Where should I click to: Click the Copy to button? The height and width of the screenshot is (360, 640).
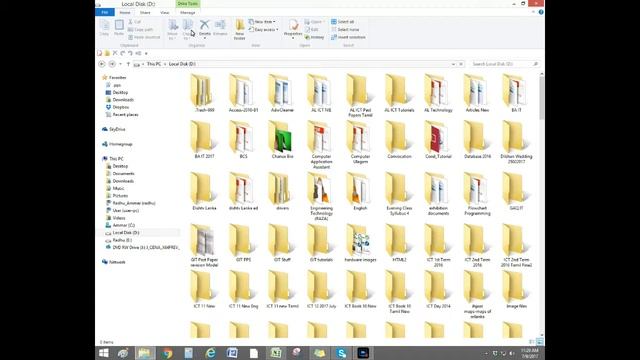click(187, 30)
